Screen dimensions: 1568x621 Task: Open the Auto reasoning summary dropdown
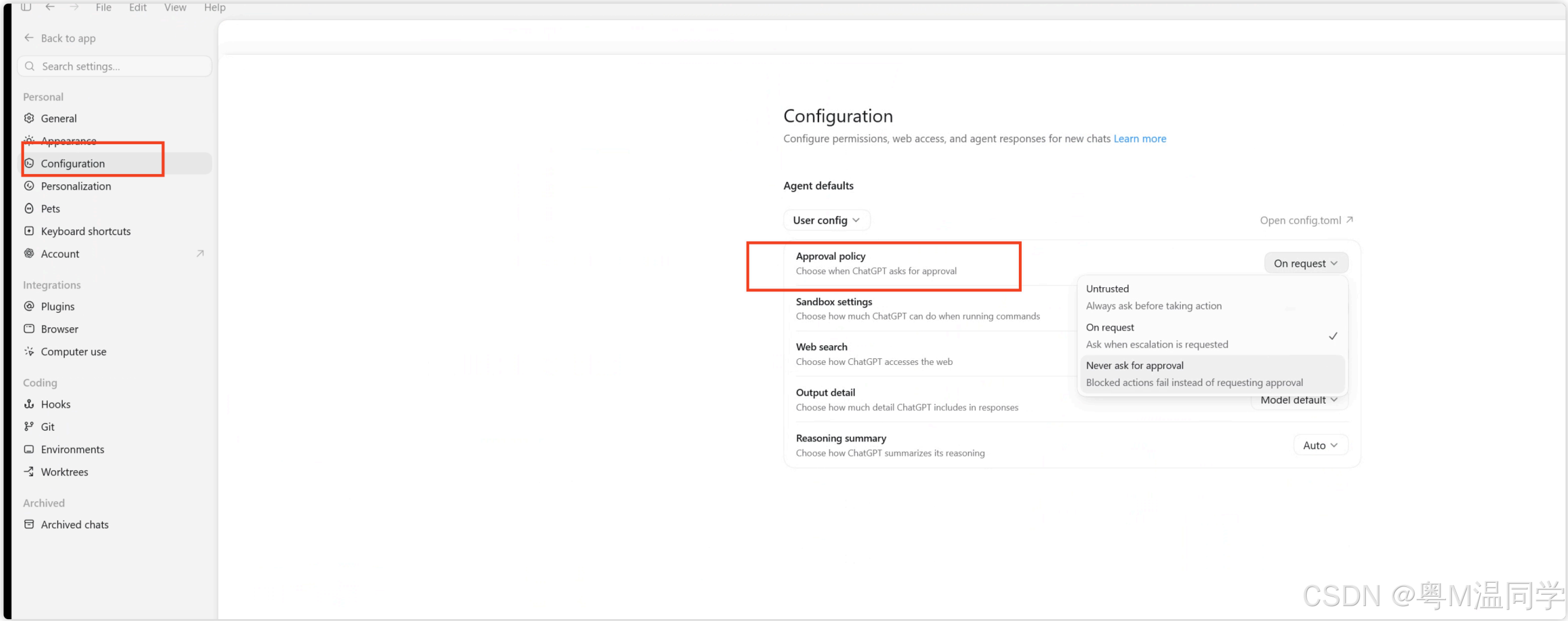[1320, 445]
